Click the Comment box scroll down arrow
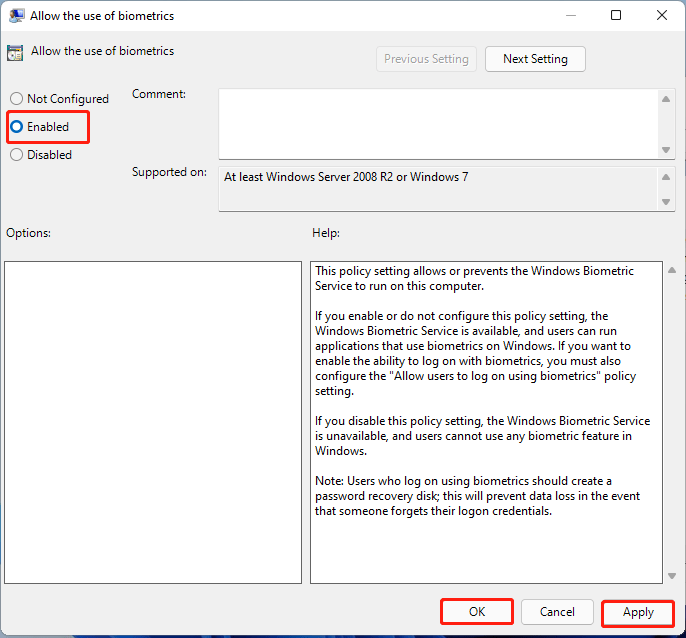 click(666, 150)
